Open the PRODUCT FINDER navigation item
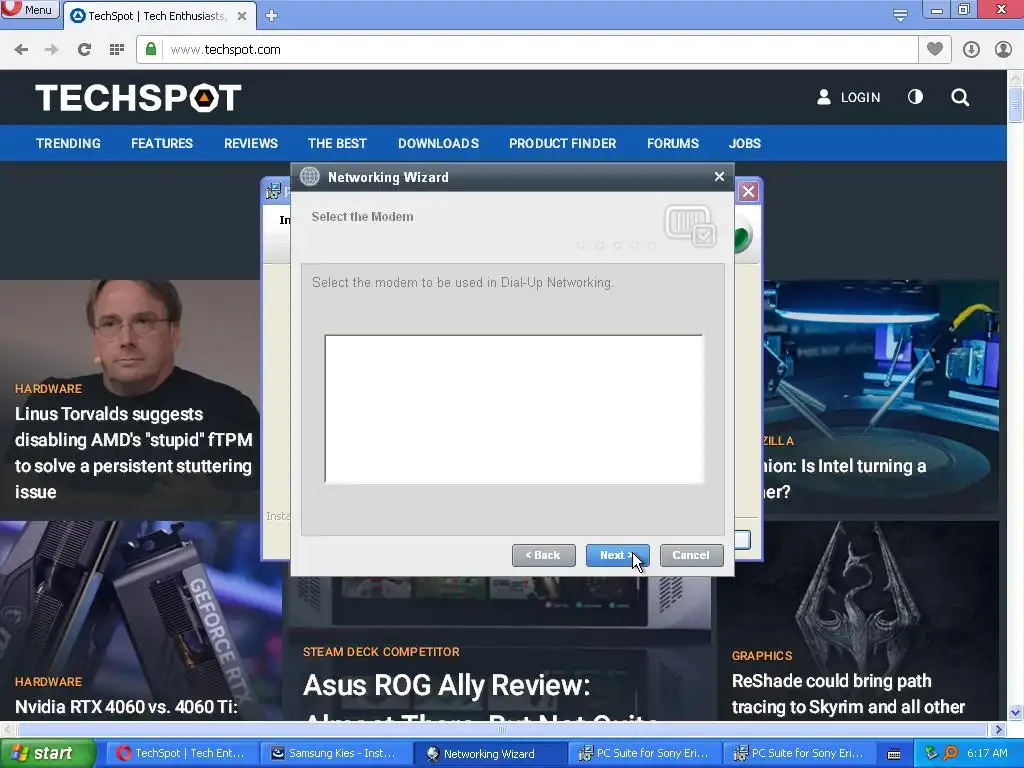 coord(563,144)
